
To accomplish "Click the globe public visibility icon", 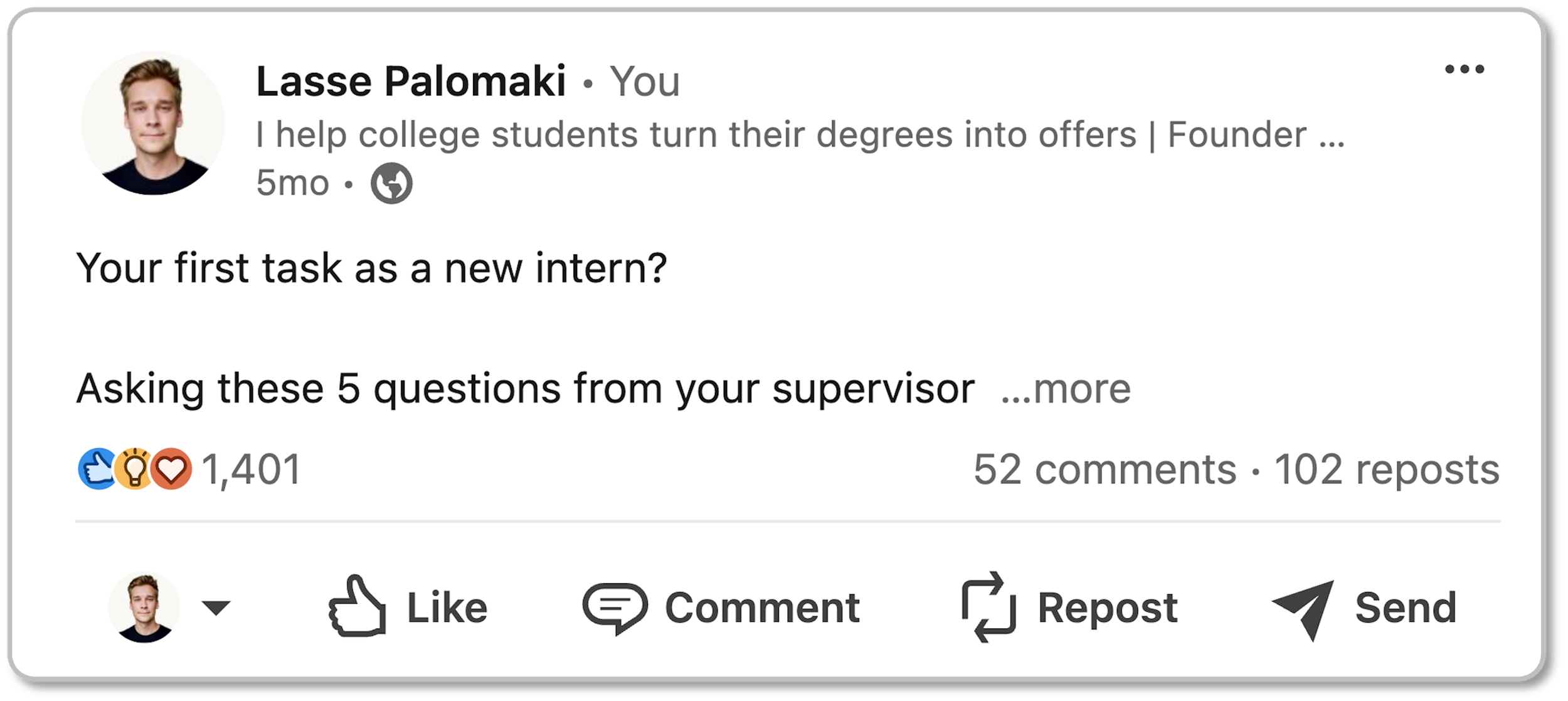I will (391, 184).
